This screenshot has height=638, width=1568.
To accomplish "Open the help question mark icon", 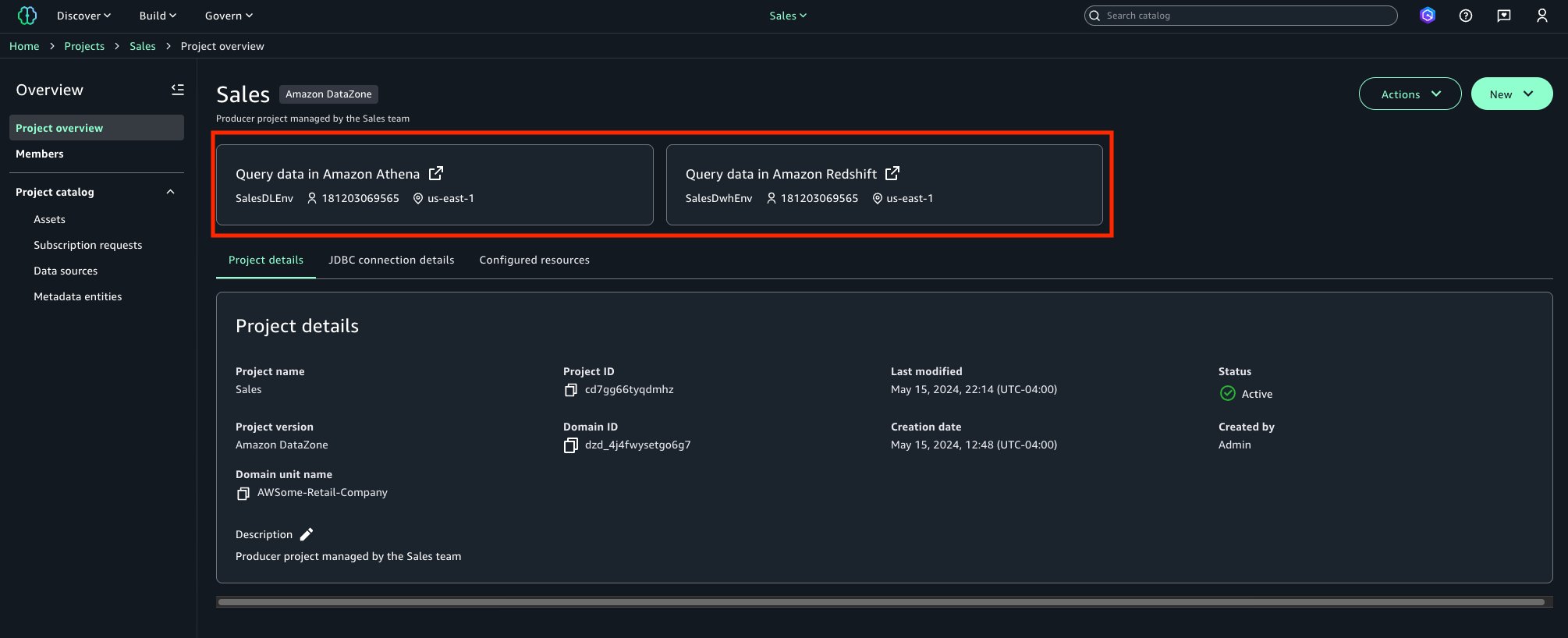I will click(x=1466, y=16).
